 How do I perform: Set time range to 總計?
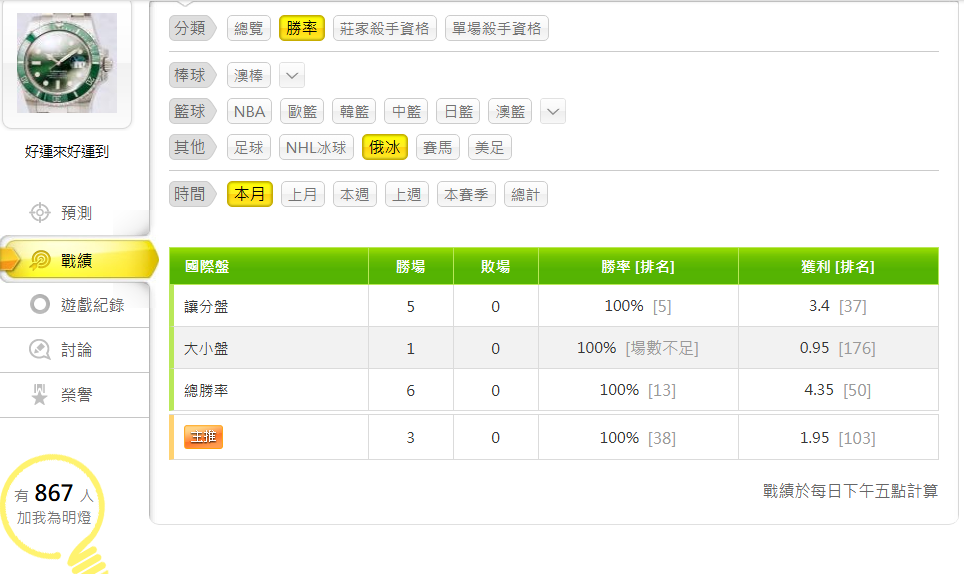pos(526,195)
